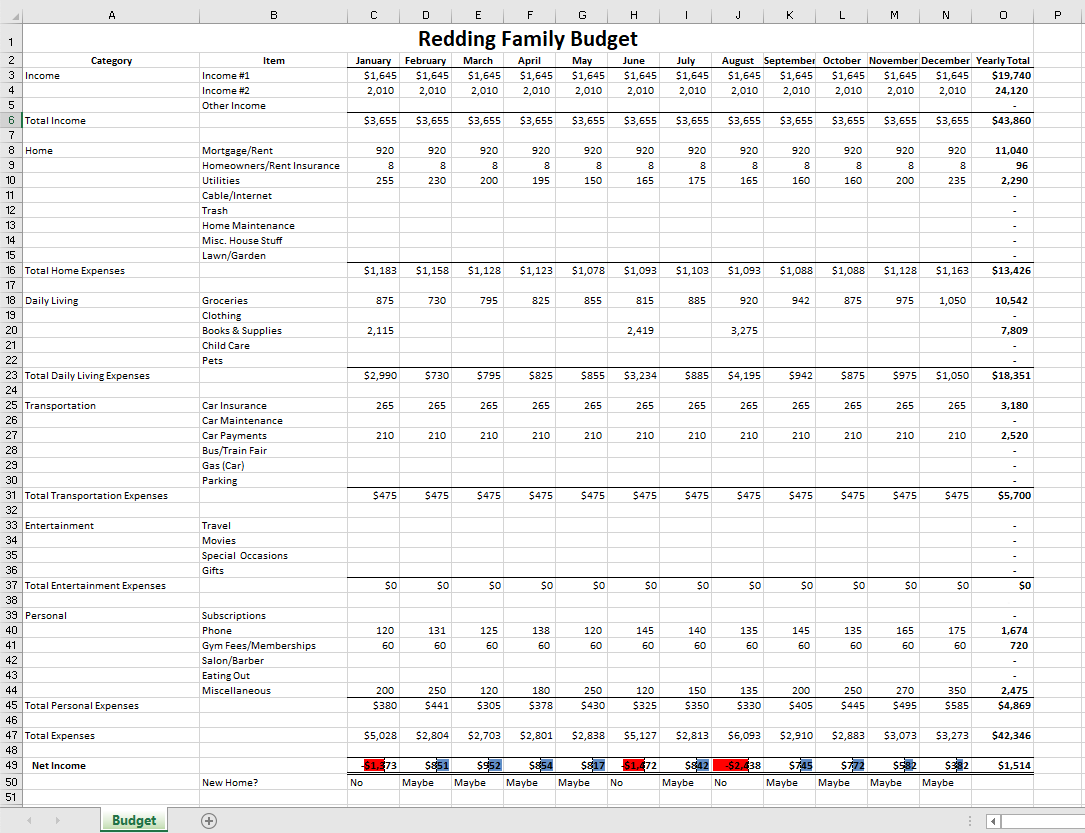Click the "Eating Out" item cell
The width and height of the screenshot is (1085, 833).
point(273,676)
